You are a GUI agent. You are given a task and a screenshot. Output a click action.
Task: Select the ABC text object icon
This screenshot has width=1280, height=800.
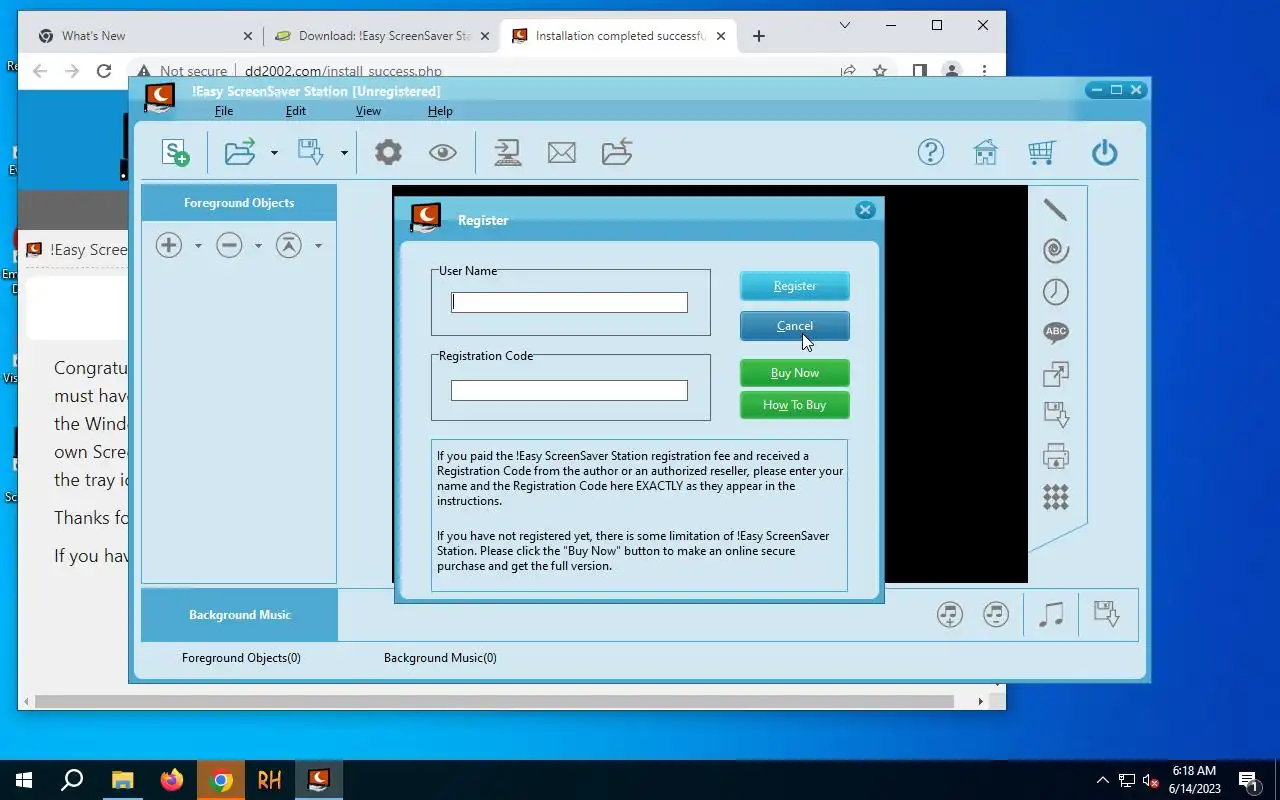[1056, 333]
